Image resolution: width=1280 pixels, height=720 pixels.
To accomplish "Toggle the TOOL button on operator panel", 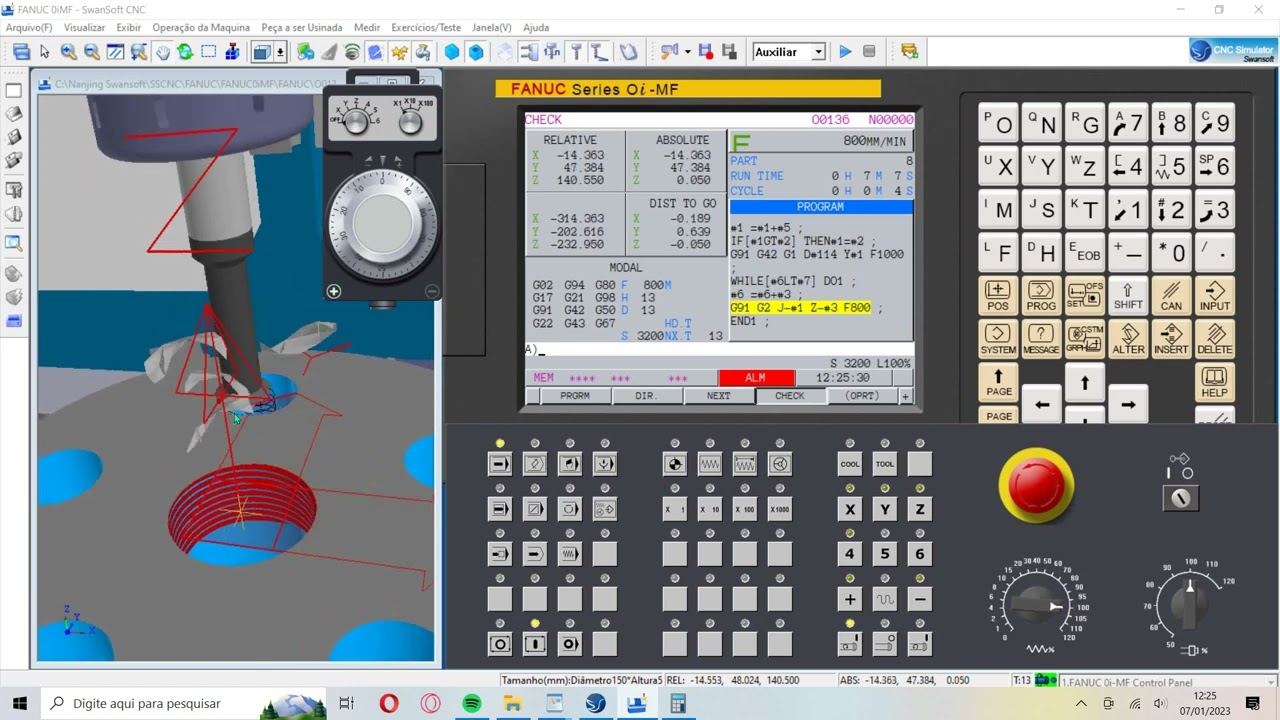I will (x=885, y=464).
